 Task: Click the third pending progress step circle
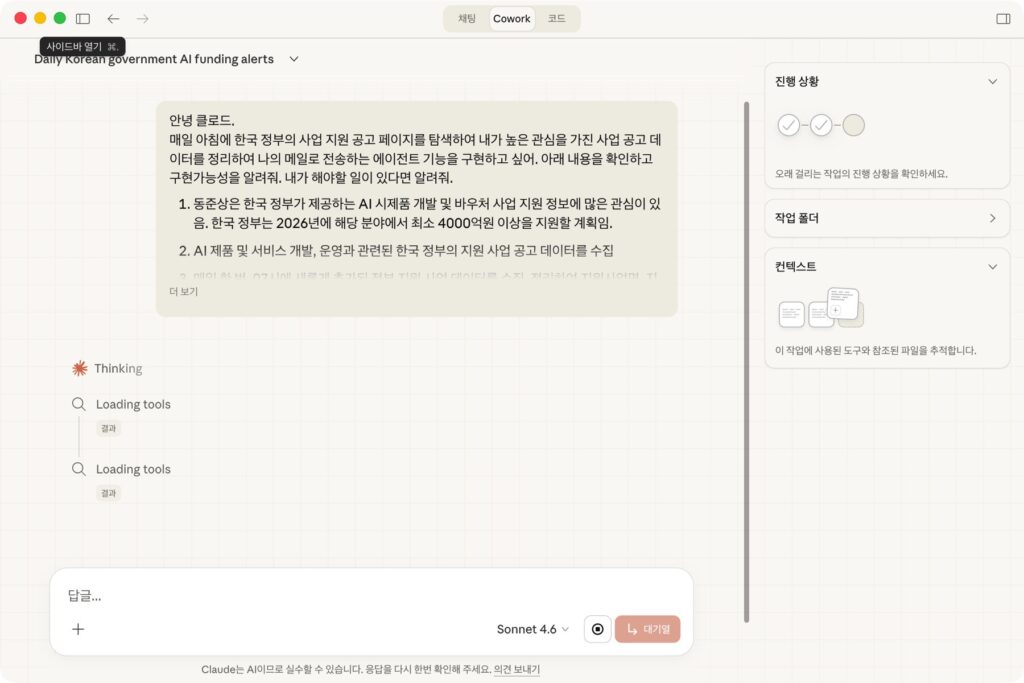853,125
